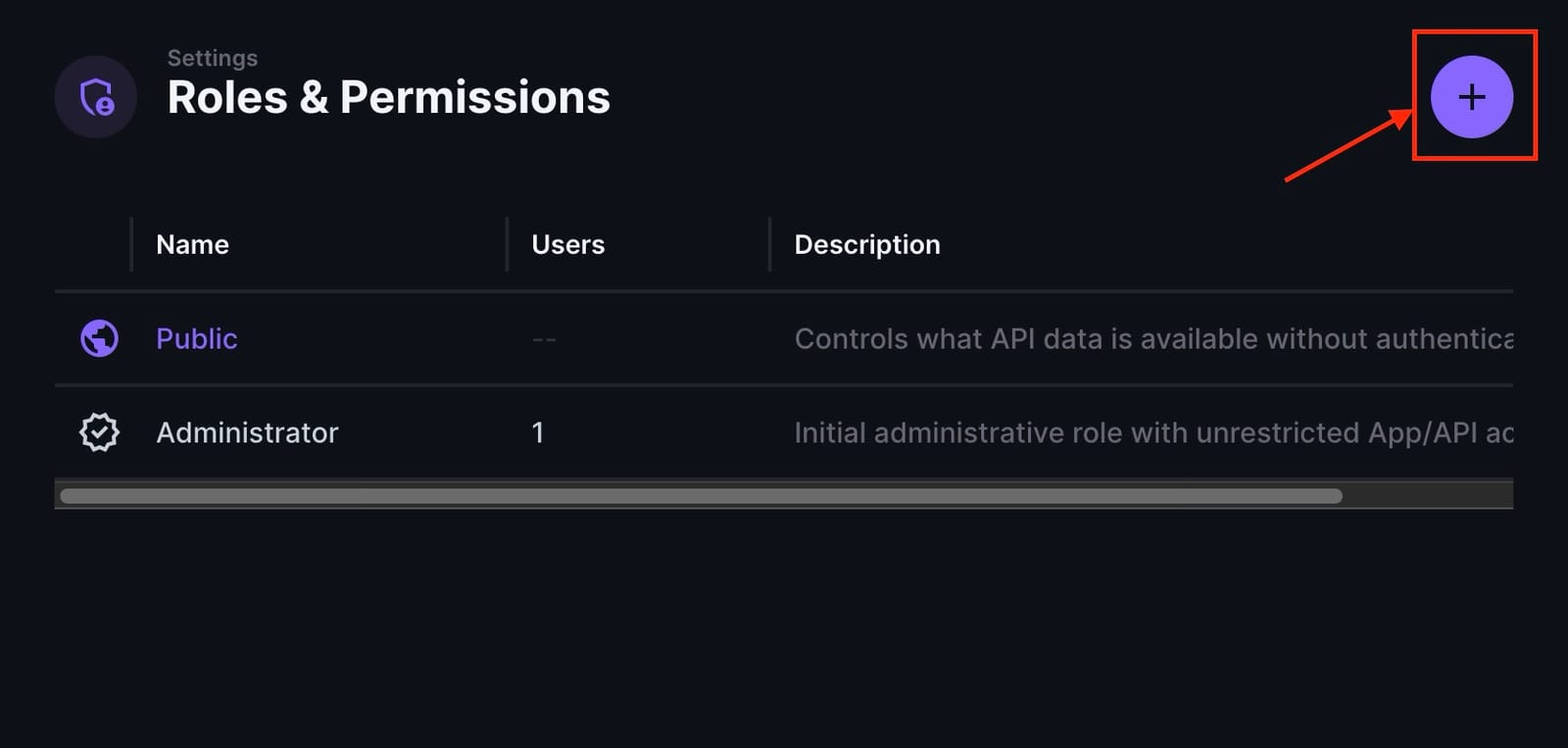
Task: Click the highlighted red-boxed plus icon
Action: click(1473, 96)
